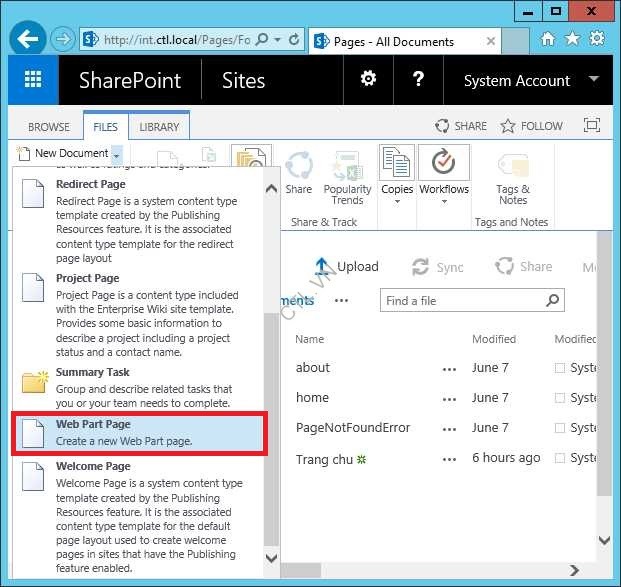
Task: Open the SharePoint app launcher grid
Action: [x=33, y=81]
